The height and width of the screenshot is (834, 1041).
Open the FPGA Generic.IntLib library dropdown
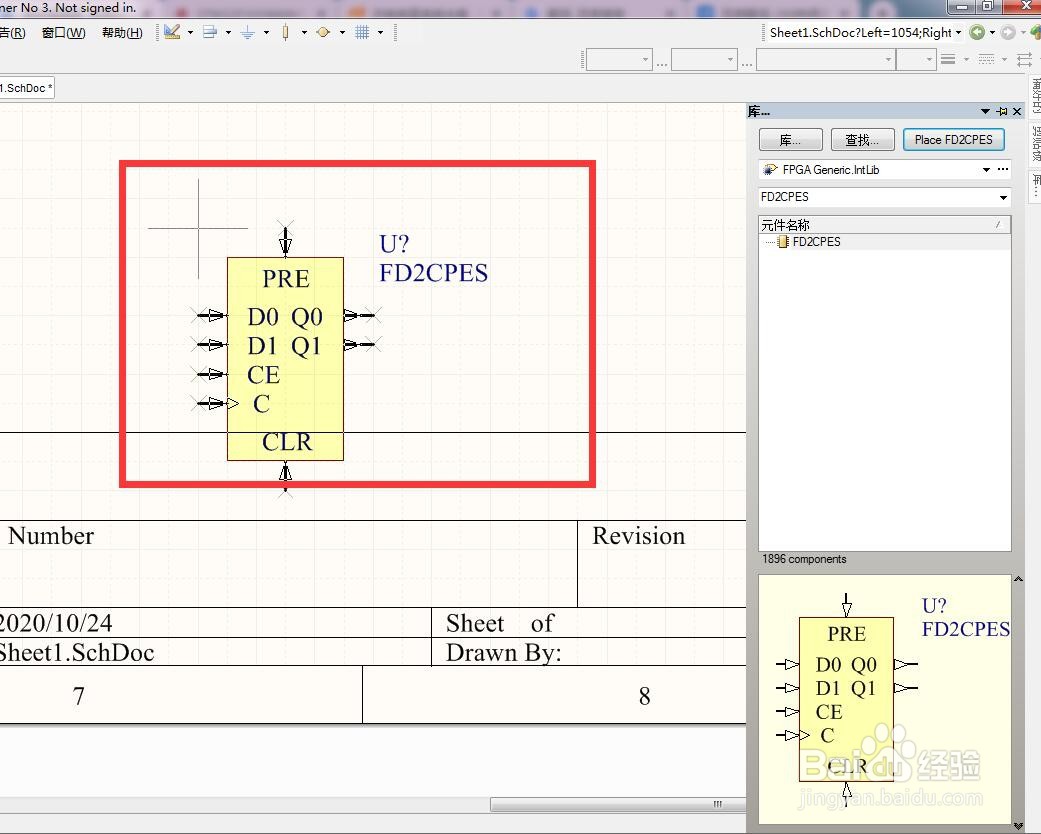click(987, 169)
